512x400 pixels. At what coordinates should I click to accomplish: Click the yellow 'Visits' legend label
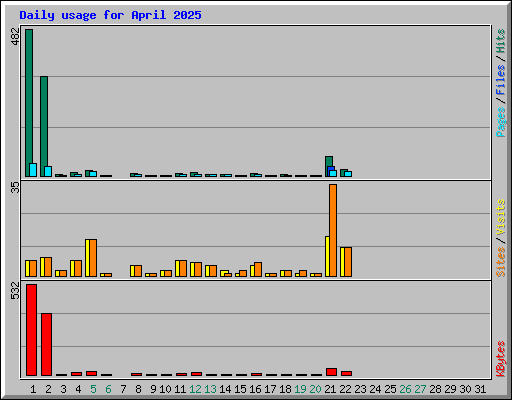501,217
